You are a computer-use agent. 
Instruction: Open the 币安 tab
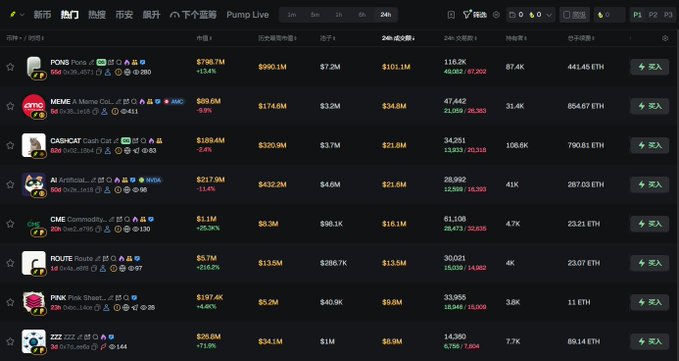point(124,15)
